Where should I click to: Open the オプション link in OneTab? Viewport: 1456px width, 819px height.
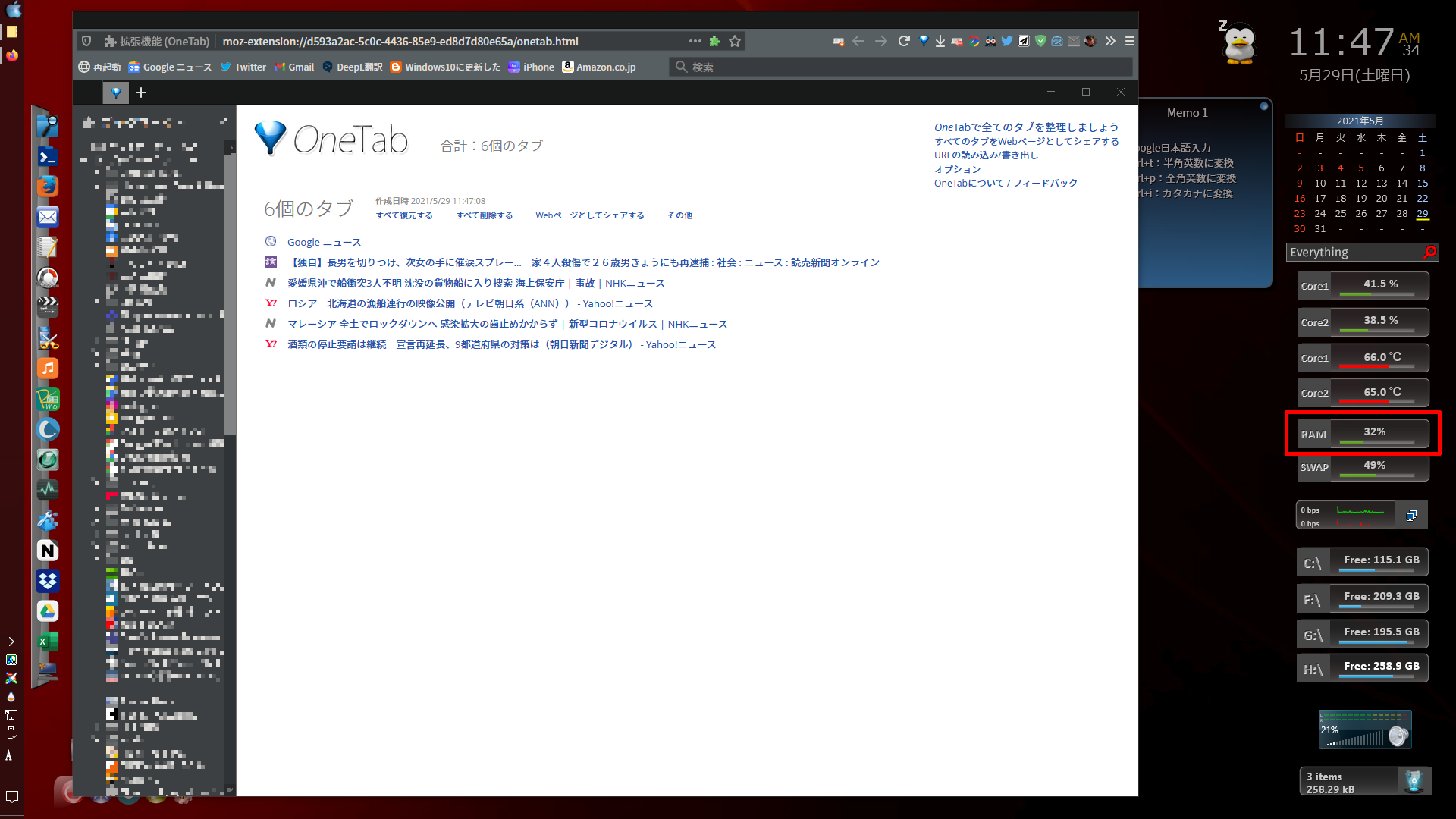click(957, 169)
